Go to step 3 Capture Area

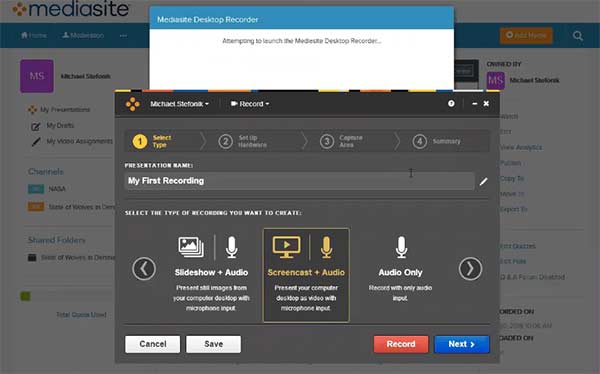(x=341, y=141)
